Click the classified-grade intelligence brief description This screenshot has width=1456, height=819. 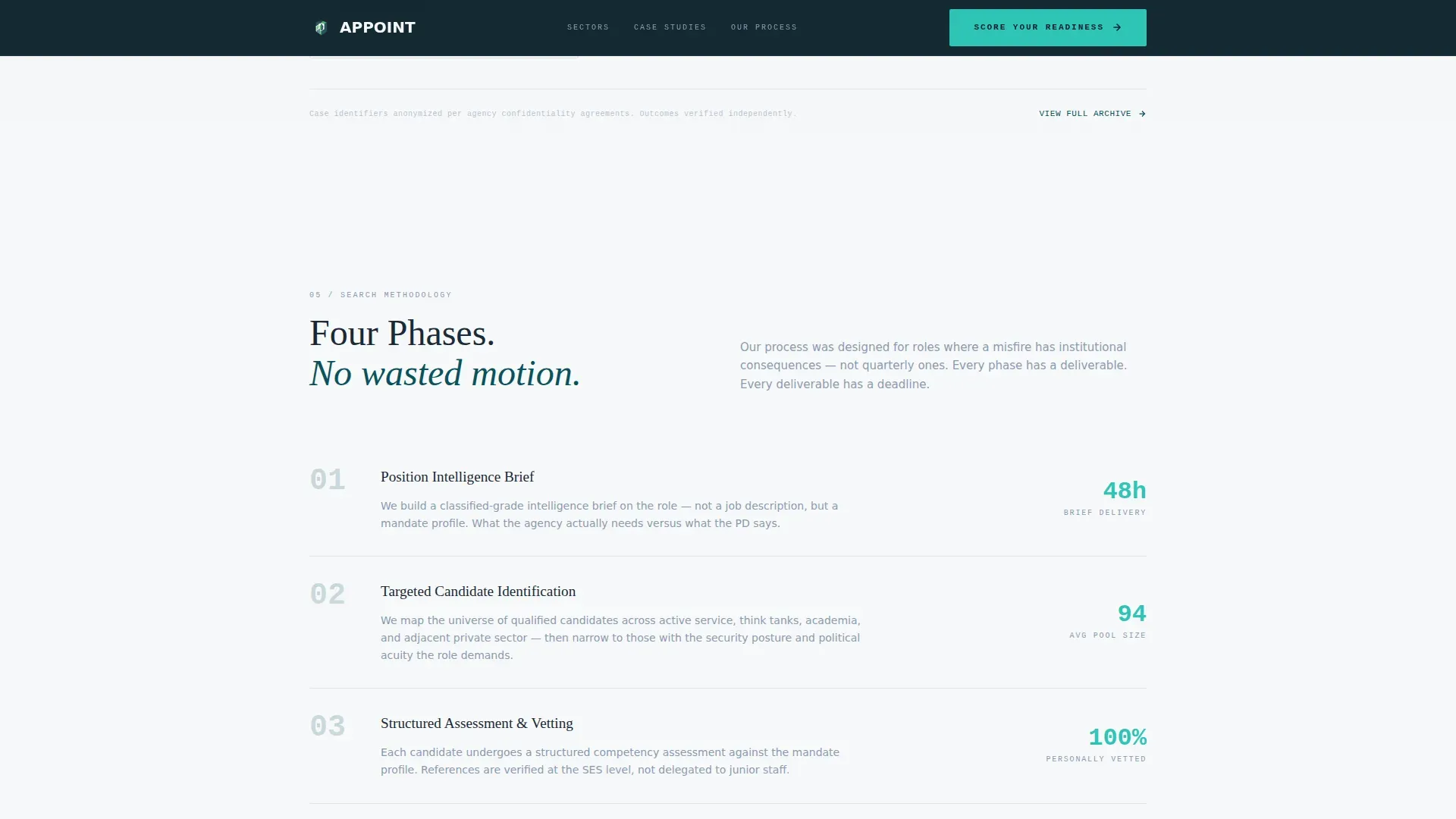(609, 515)
